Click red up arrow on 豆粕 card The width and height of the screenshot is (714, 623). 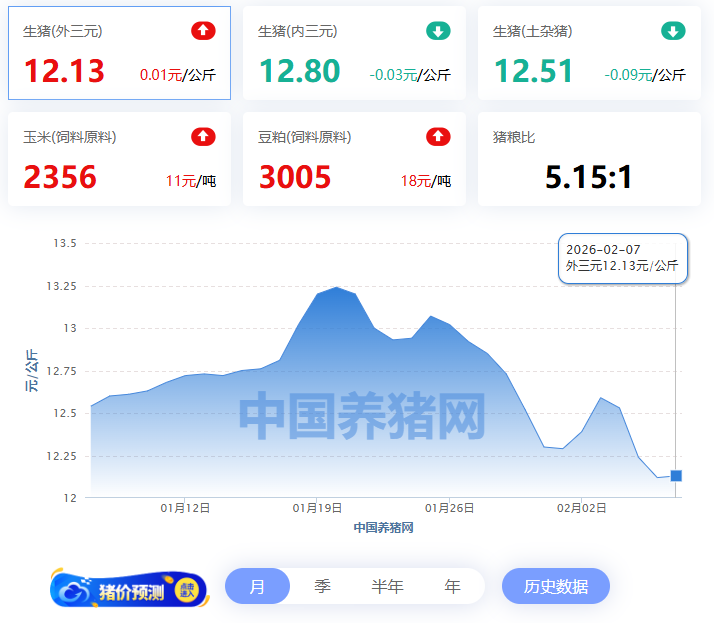tap(438, 137)
